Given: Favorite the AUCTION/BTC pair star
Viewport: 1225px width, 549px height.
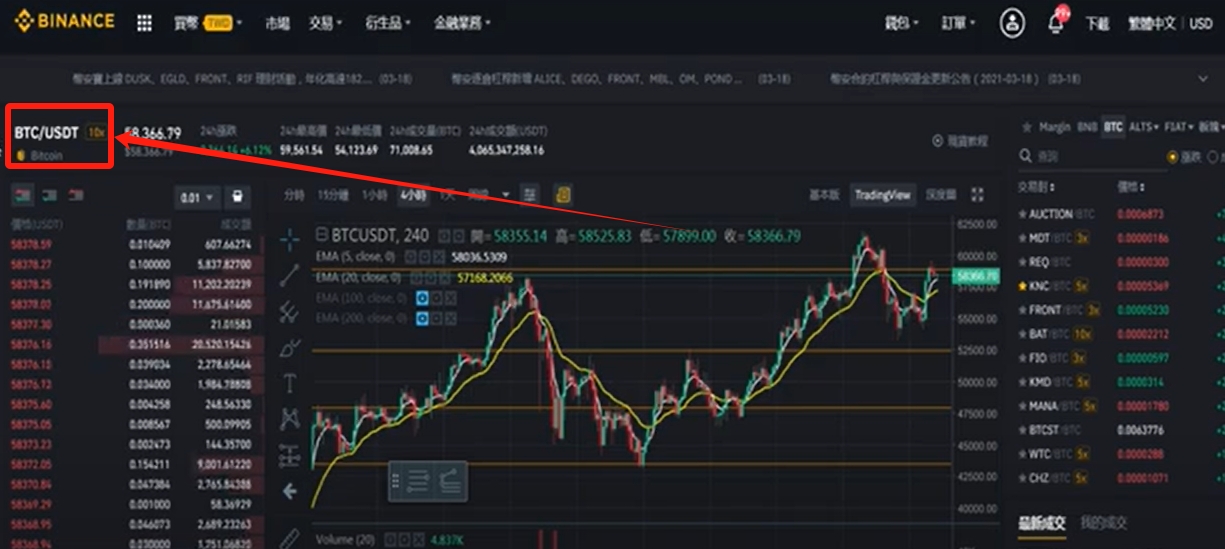Looking at the screenshot, I should [x=1022, y=214].
